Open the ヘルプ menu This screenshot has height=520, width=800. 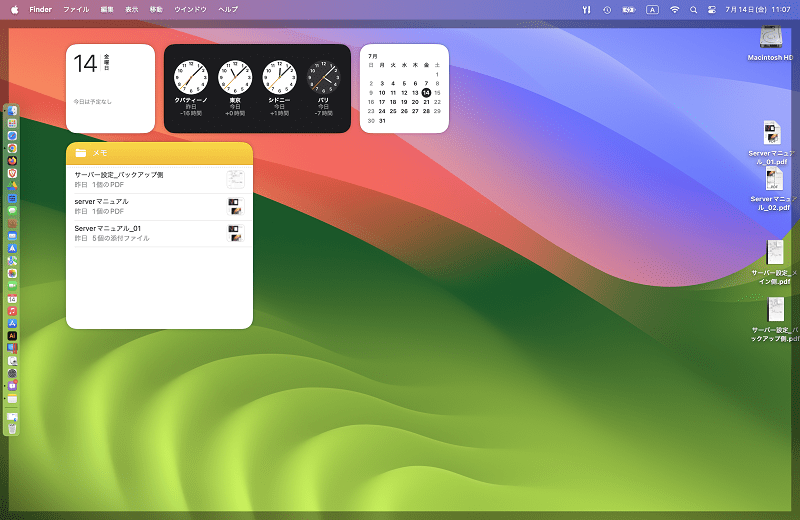pyautogui.click(x=228, y=9)
